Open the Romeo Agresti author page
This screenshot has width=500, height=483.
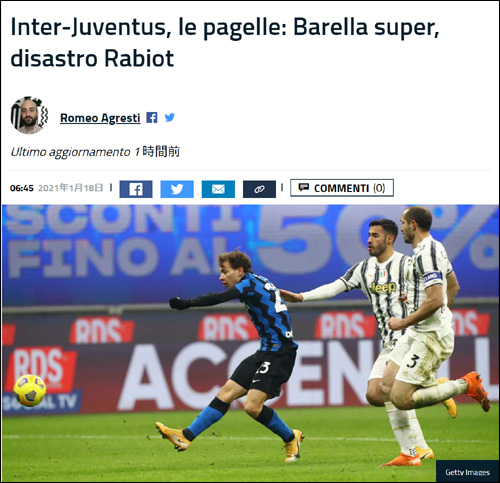click(x=100, y=118)
